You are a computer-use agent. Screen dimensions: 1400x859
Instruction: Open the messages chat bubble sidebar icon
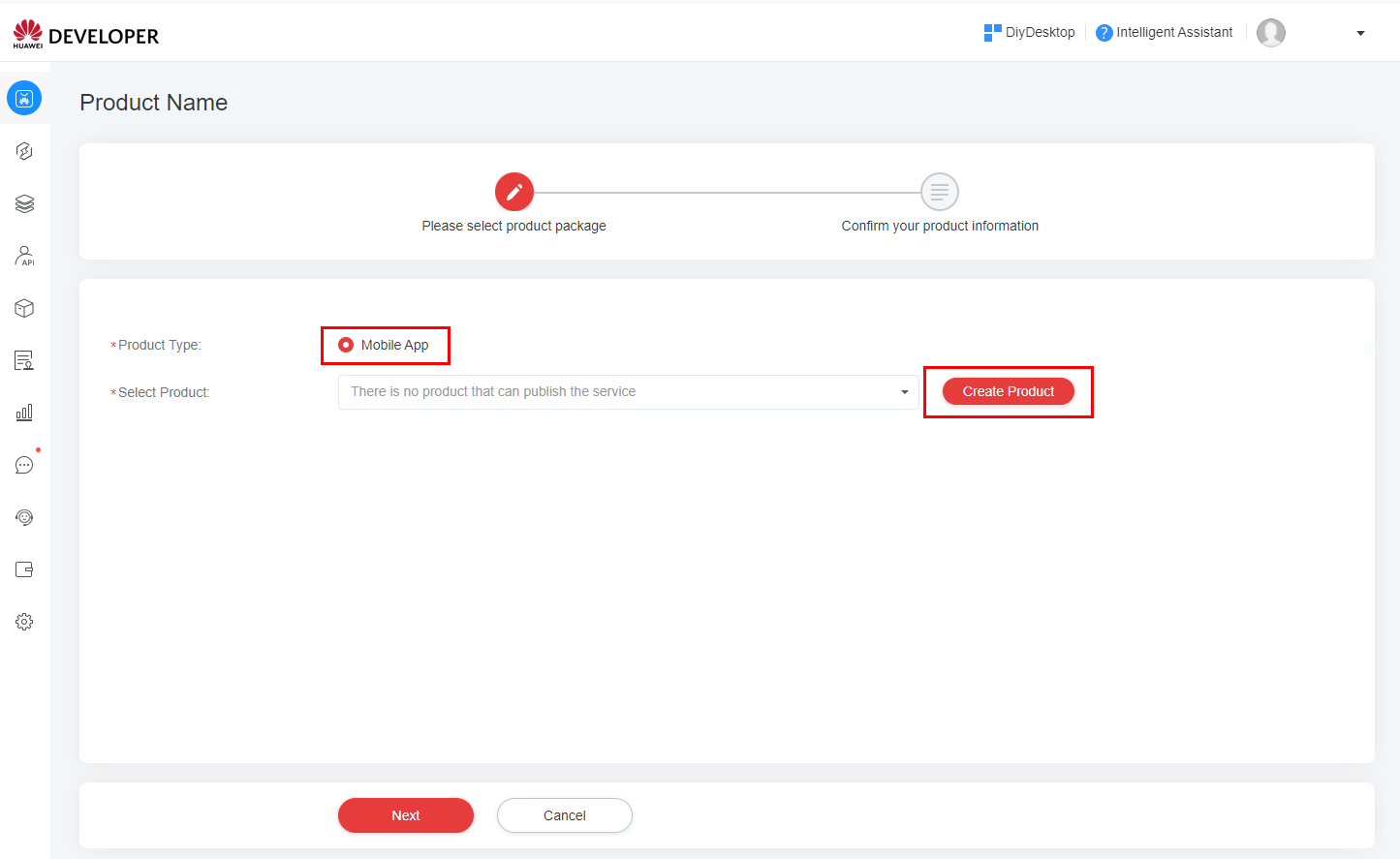coord(24,465)
